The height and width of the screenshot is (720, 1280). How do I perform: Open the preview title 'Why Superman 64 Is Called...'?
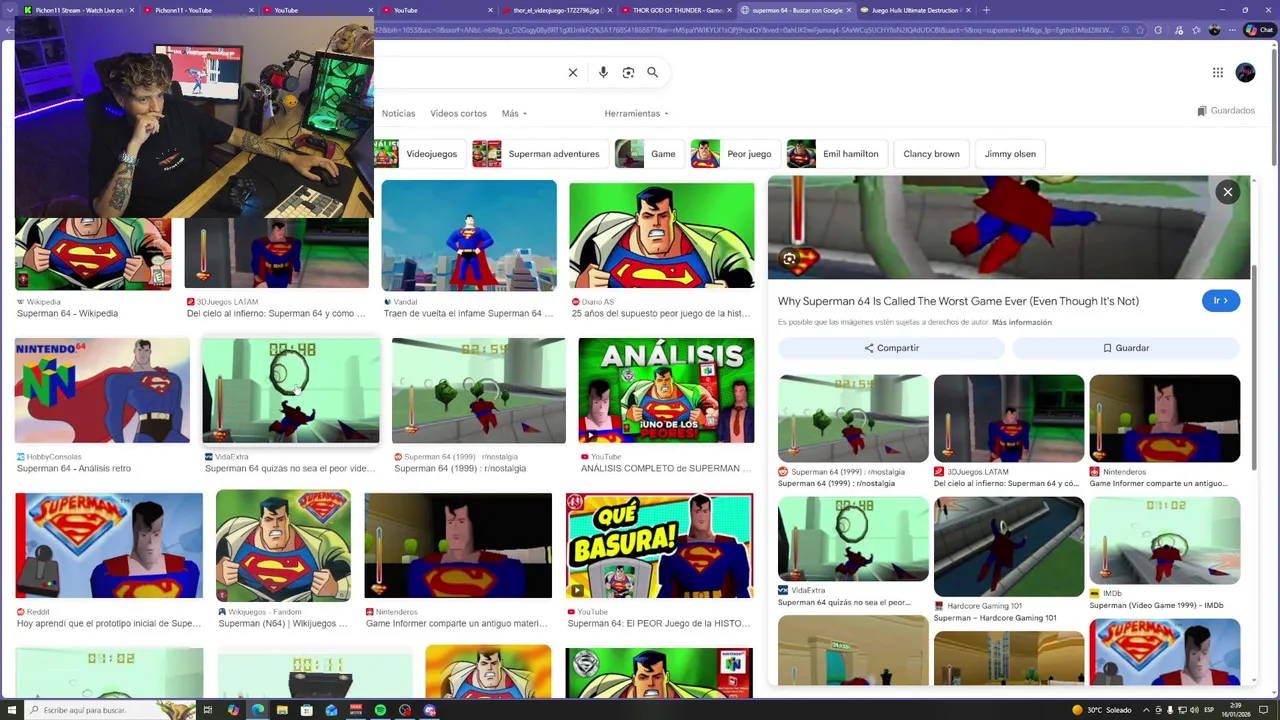[958, 301]
